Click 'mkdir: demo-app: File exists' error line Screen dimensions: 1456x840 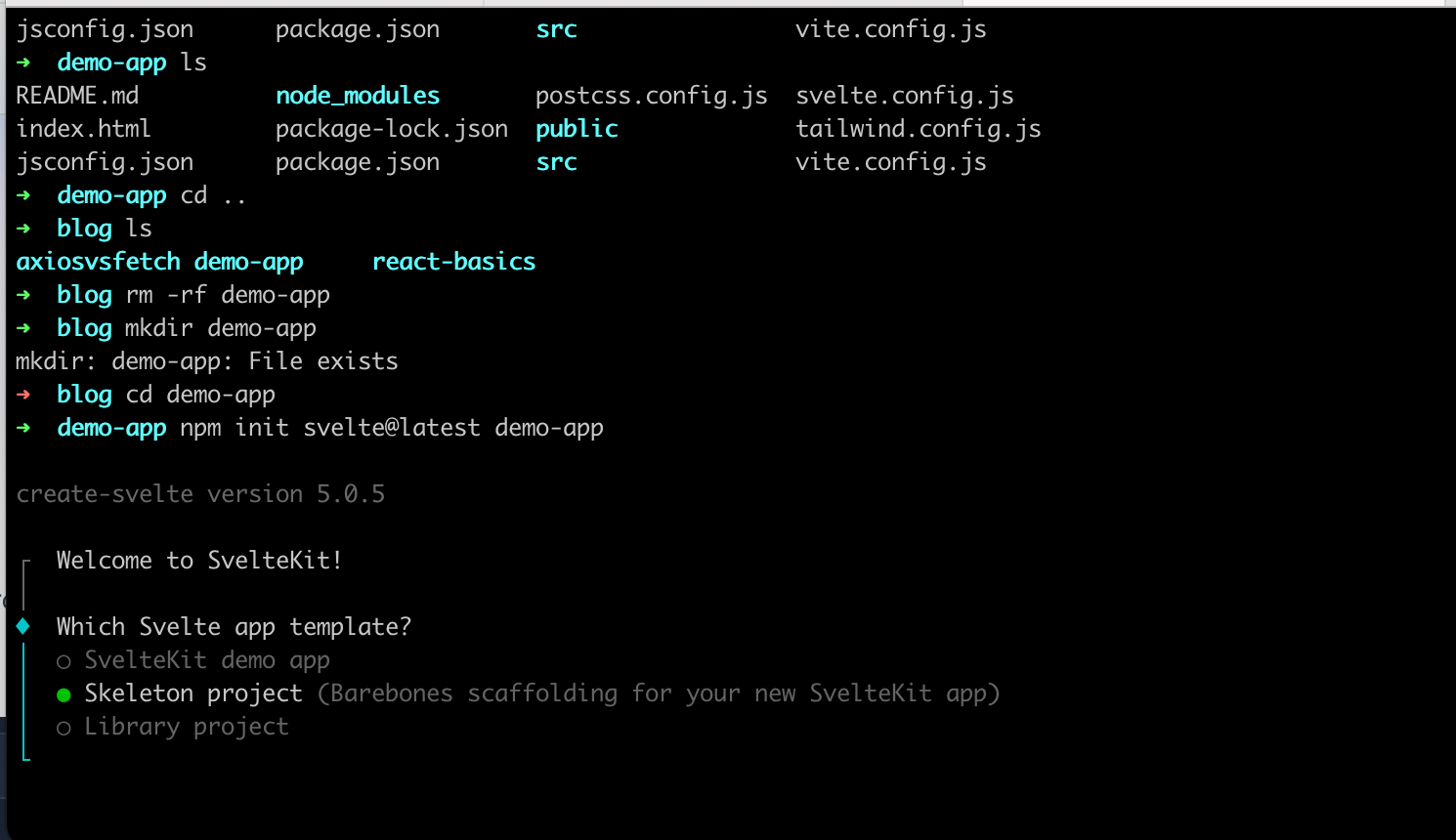[x=207, y=361]
